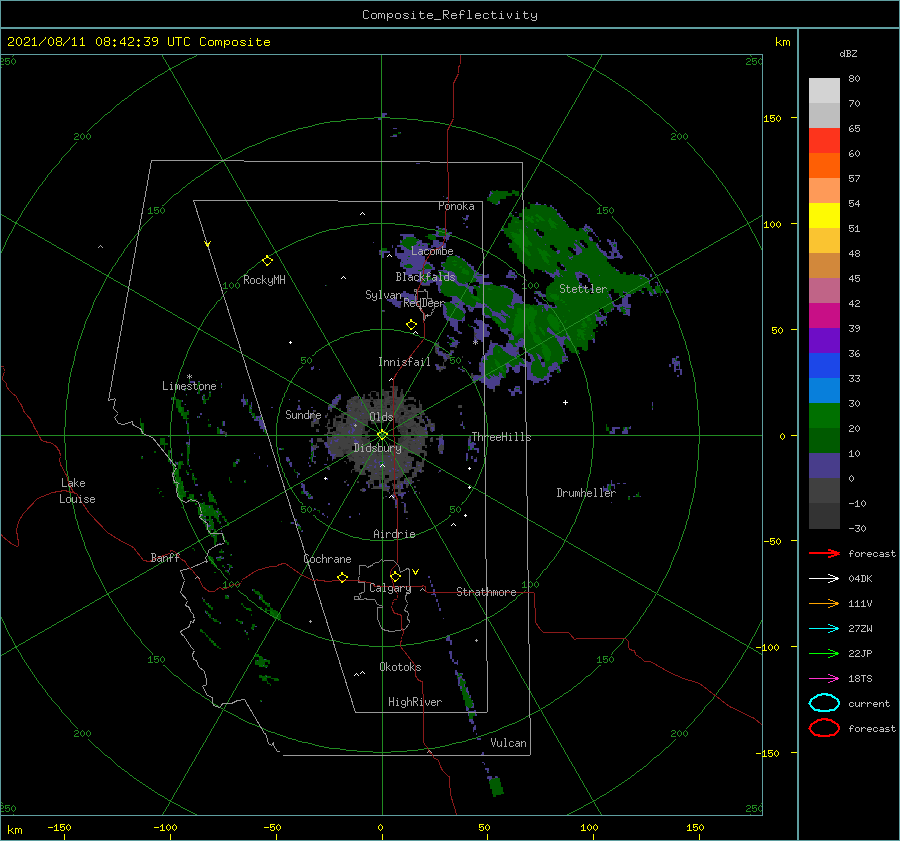
Task: Click the red 'forecast' ellipse legend icon
Action: pyautogui.click(x=824, y=728)
